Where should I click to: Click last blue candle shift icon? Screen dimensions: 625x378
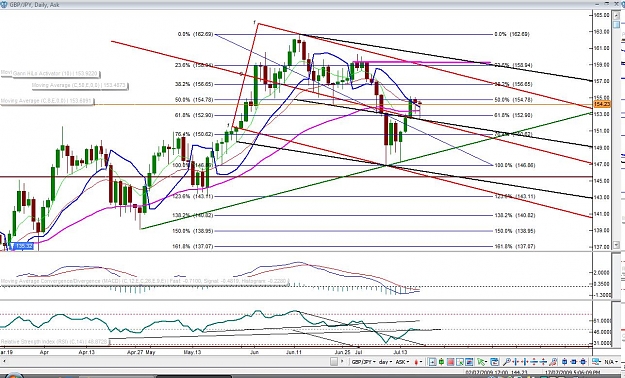tap(583, 362)
